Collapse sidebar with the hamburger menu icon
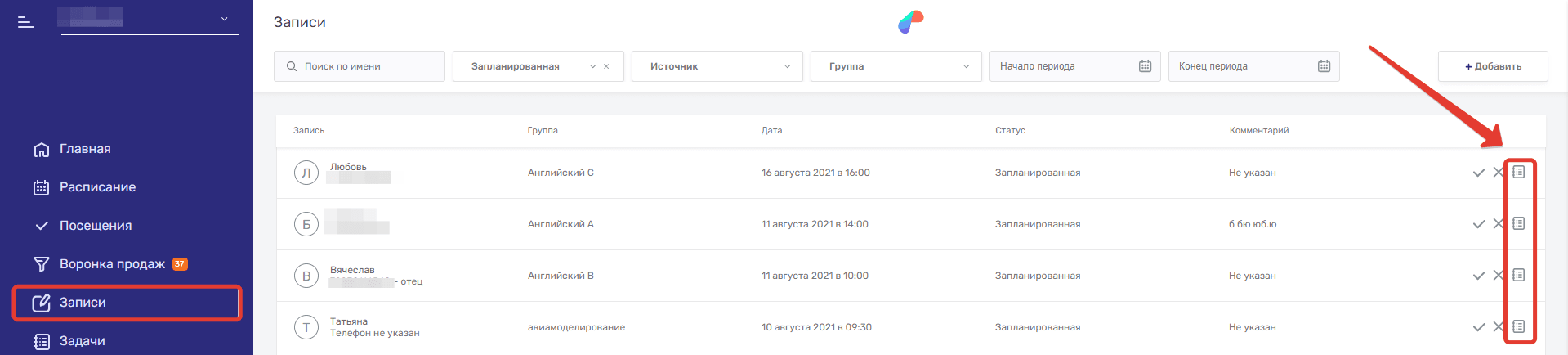This screenshot has height=355, width=1568. pos(26,22)
